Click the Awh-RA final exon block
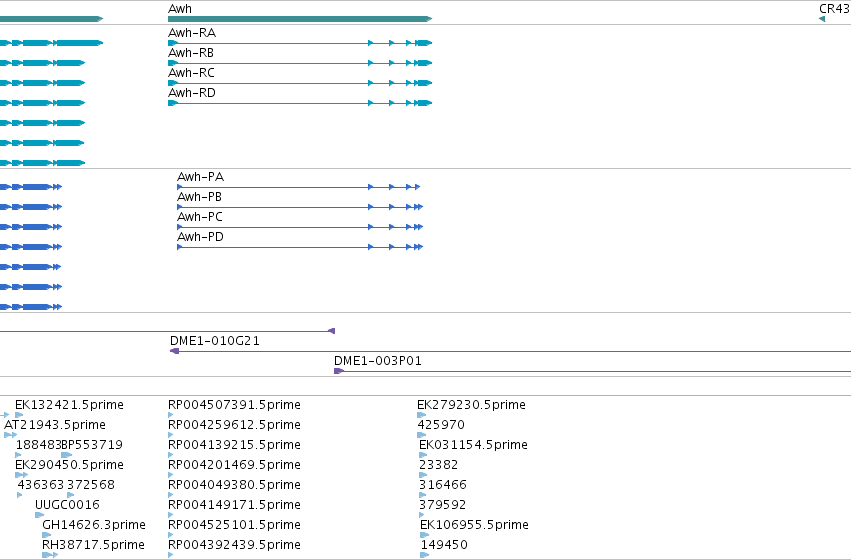 pyautogui.click(x=424, y=43)
